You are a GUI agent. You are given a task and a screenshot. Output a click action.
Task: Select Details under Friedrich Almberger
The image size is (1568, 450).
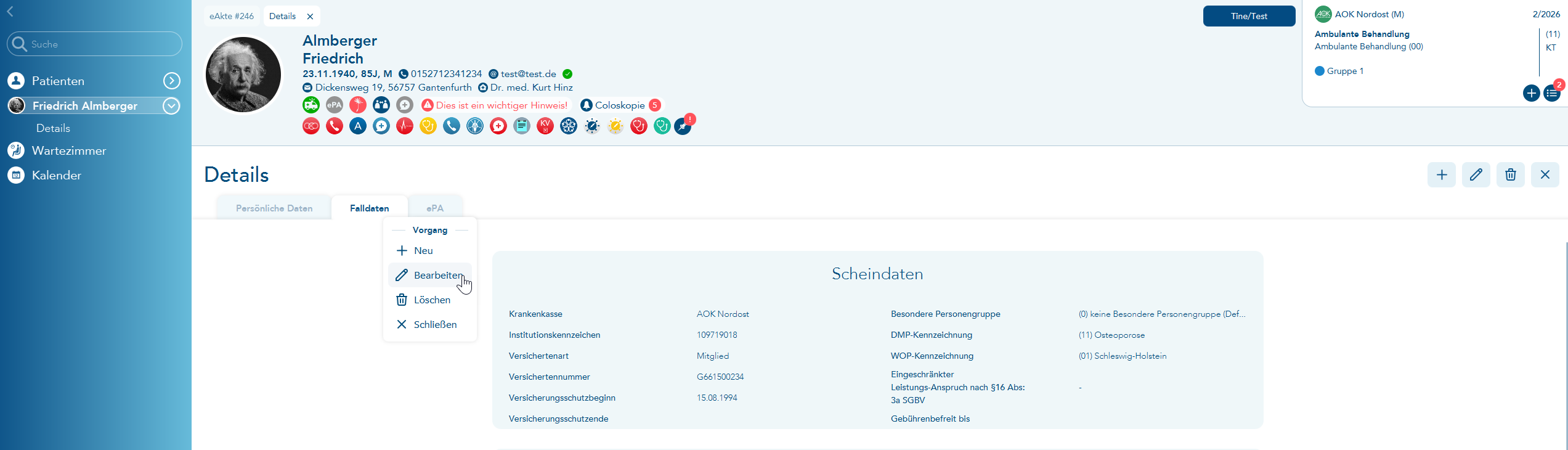pyautogui.click(x=53, y=128)
